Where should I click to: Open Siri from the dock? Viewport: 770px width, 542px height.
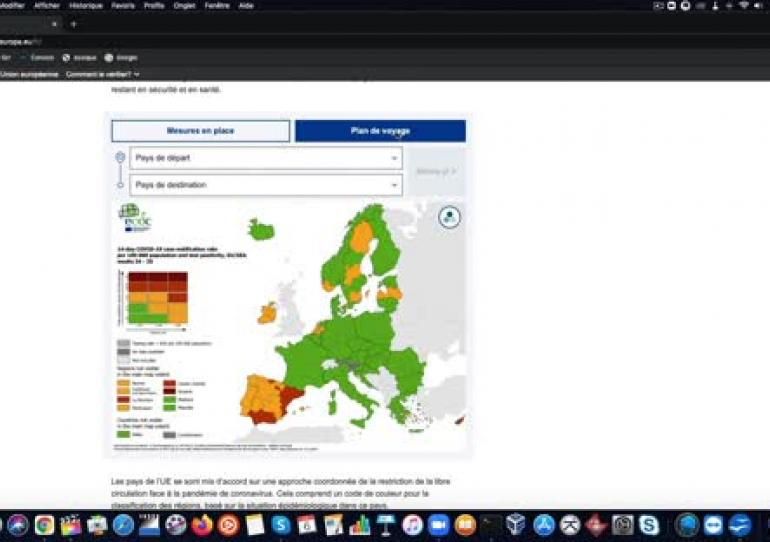tap(18, 525)
